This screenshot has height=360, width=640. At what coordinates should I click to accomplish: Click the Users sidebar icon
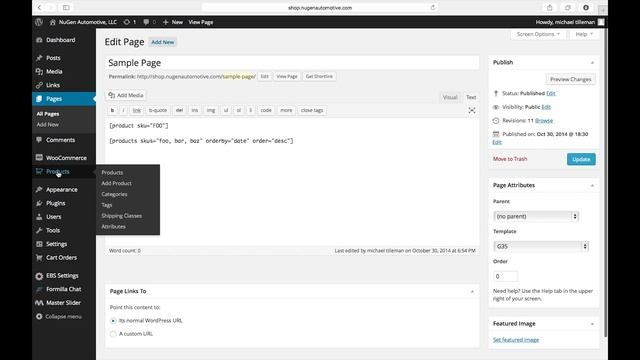coord(39,217)
